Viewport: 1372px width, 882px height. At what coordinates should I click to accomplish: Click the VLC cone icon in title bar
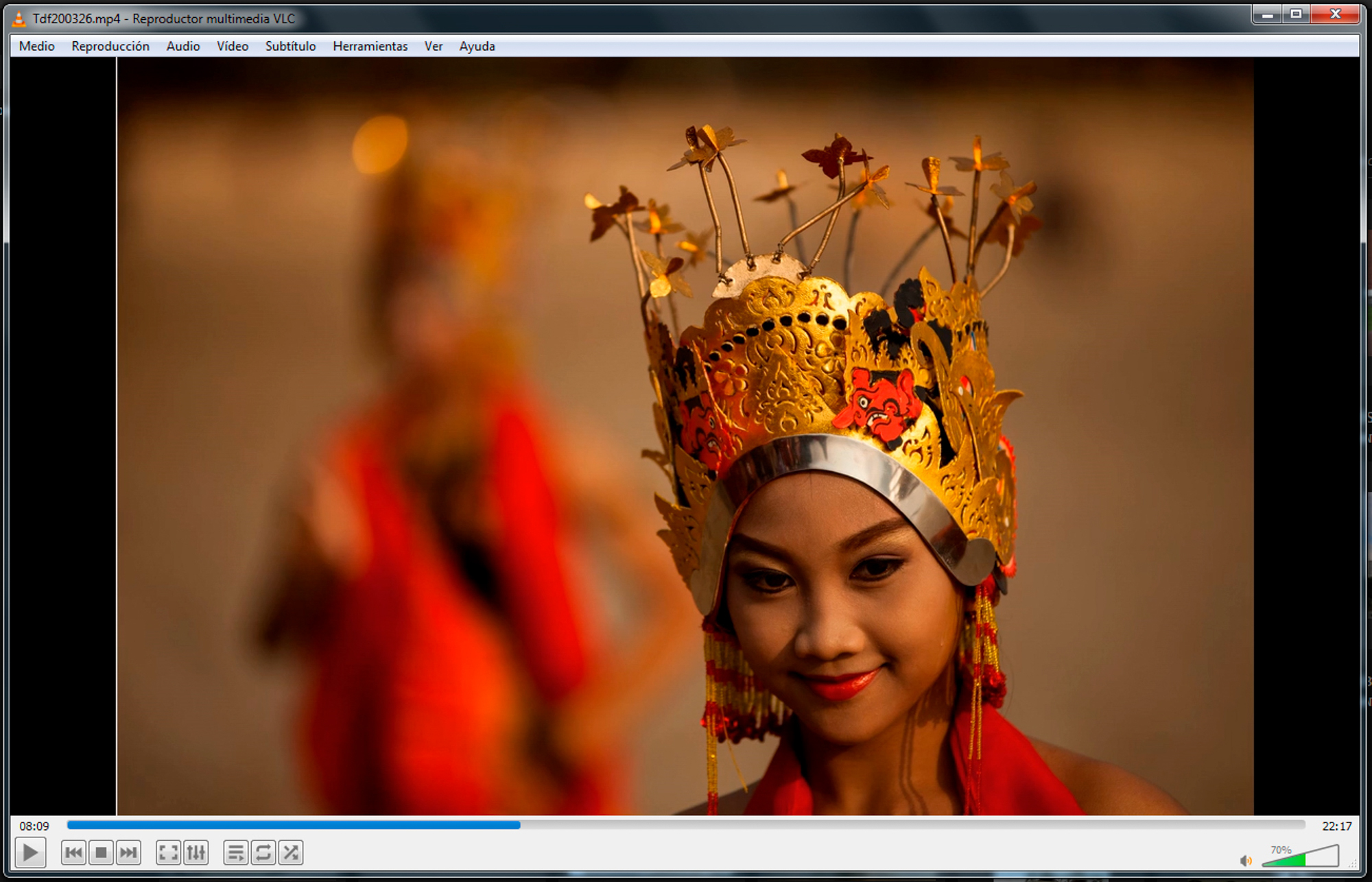click(x=20, y=19)
